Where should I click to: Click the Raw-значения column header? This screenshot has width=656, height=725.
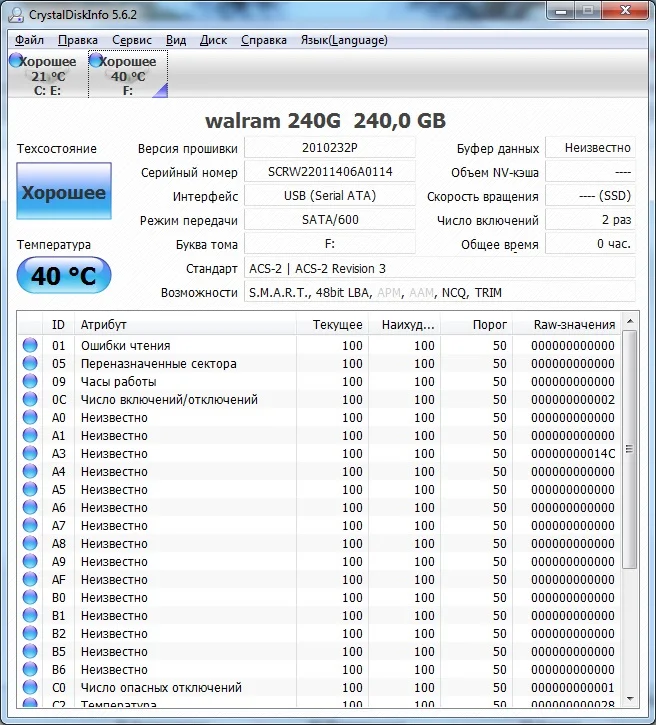tap(567, 325)
